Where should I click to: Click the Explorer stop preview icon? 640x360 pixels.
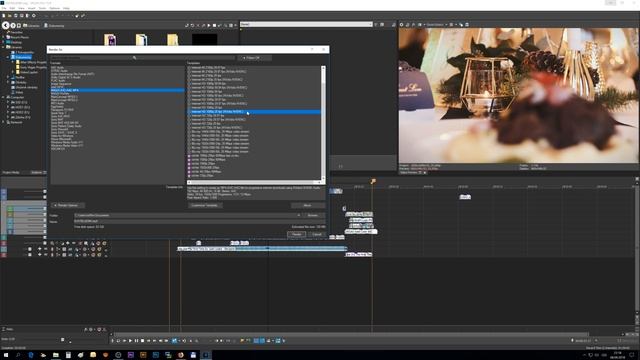point(214,25)
